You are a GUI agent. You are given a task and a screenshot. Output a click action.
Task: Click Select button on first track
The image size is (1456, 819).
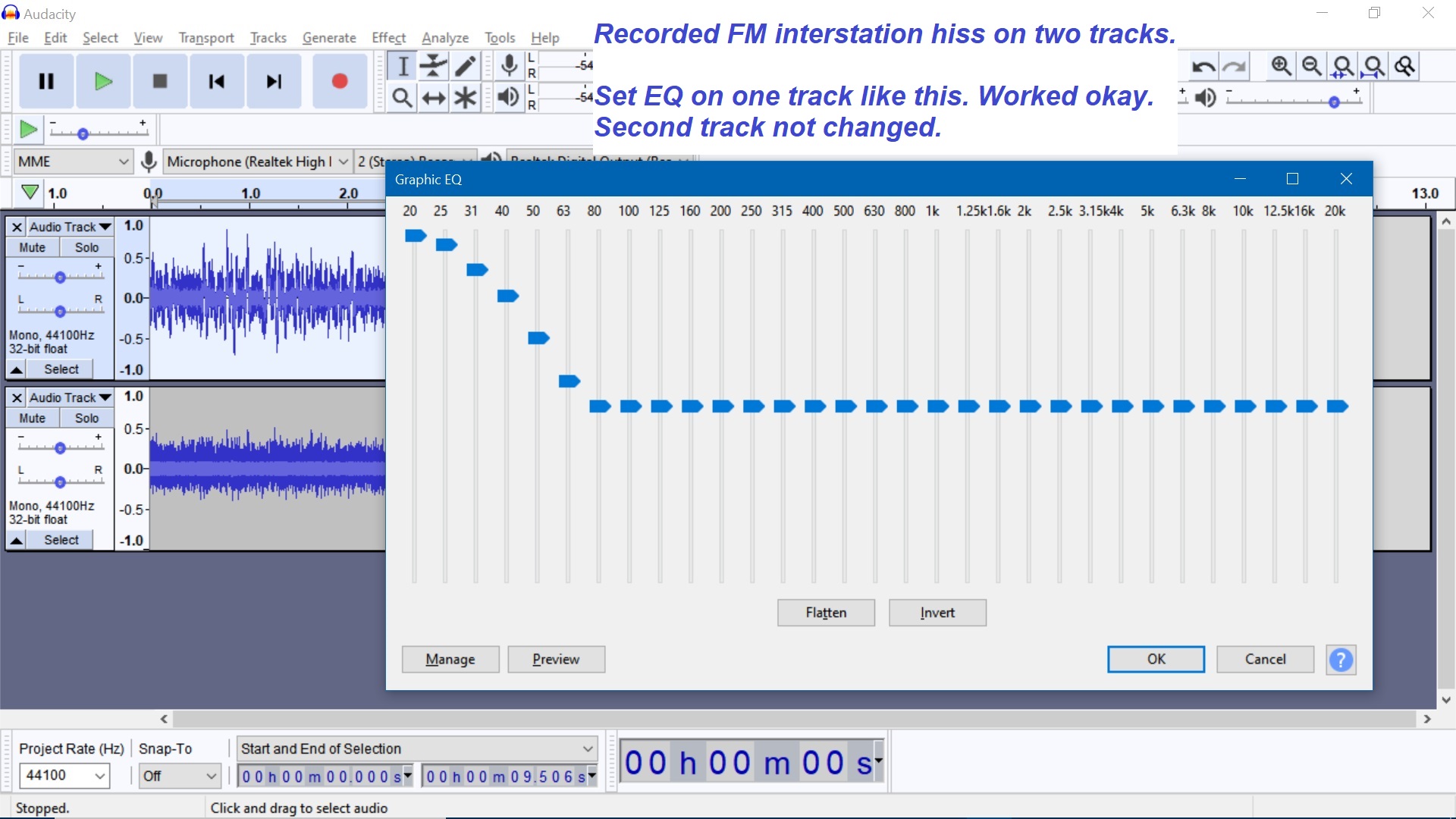pyautogui.click(x=61, y=369)
